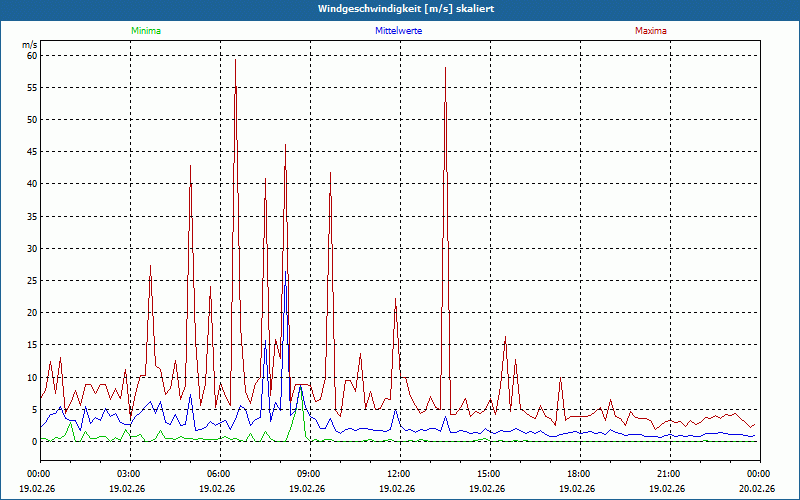This screenshot has width=800, height=500.
Task: Click the Maxima legend label
Action: (x=650, y=31)
